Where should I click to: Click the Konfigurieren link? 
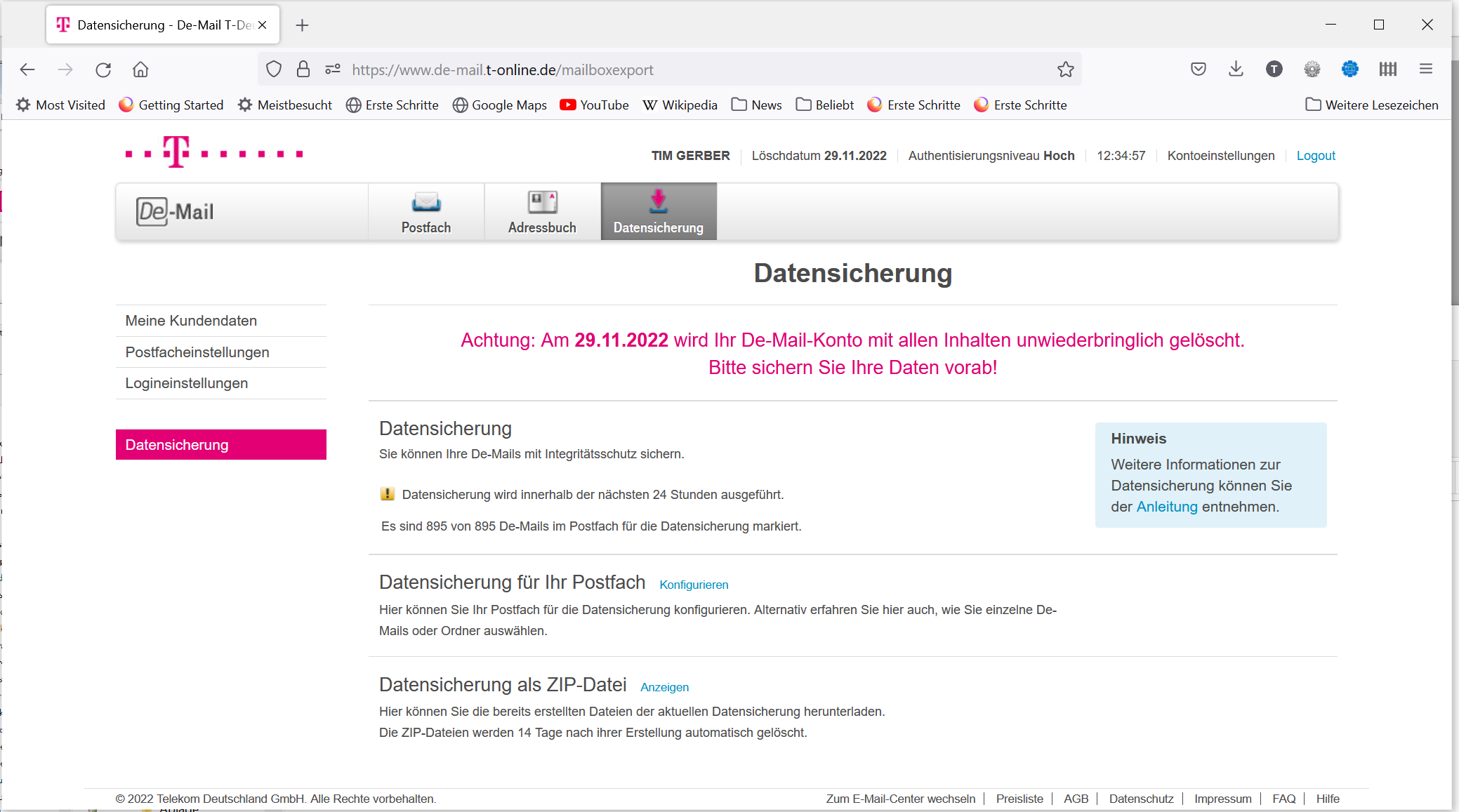(x=694, y=585)
